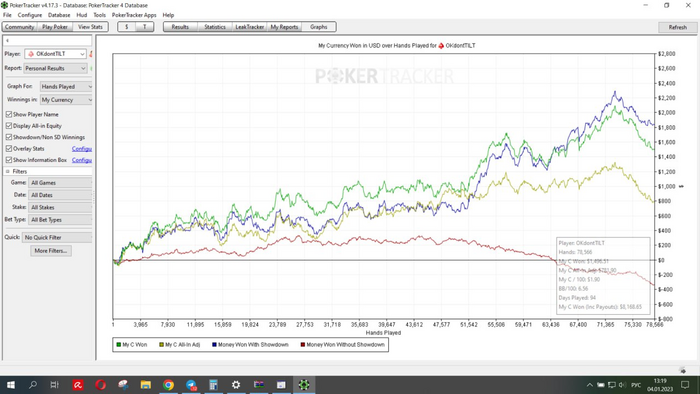Image resolution: width=700 pixels, height=394 pixels.
Task: Click Configure link beside Show Information Box
Action: coord(82,160)
